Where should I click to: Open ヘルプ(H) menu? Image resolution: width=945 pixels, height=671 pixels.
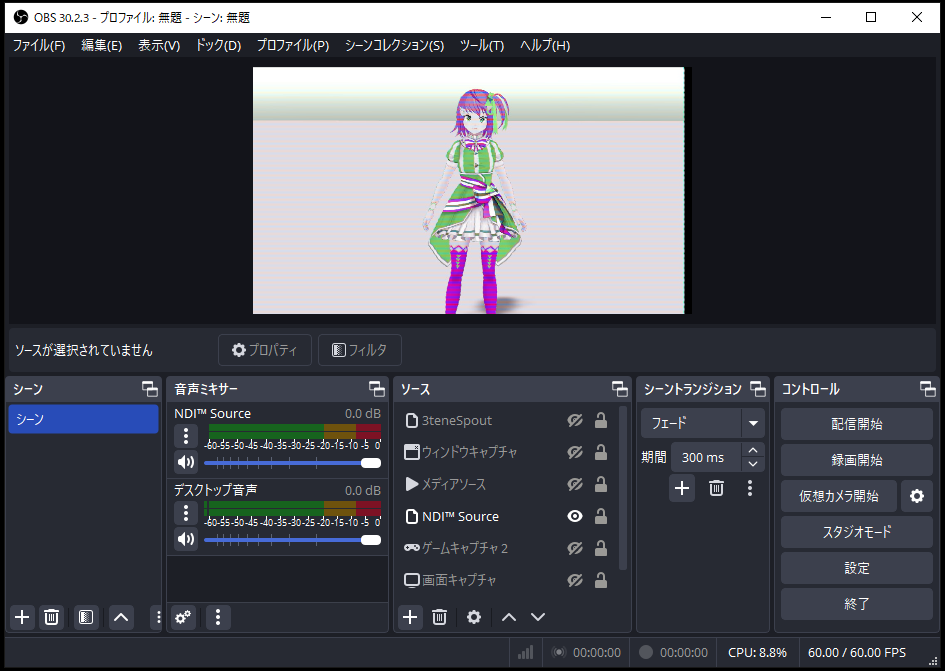coord(545,45)
